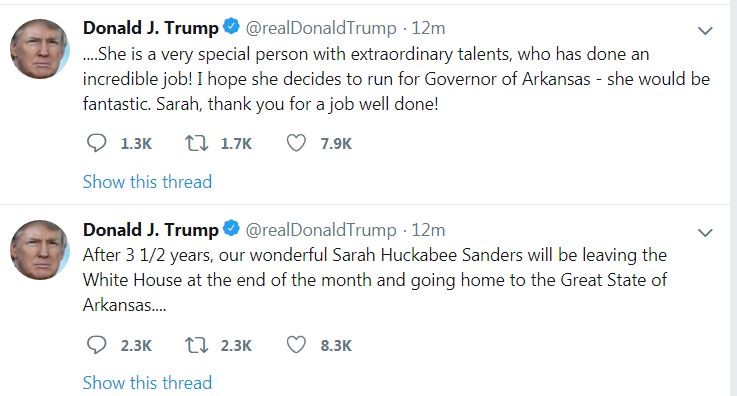Click verified badge on the second tweet
Image resolution: width=737 pixels, height=396 pixels.
(231, 229)
